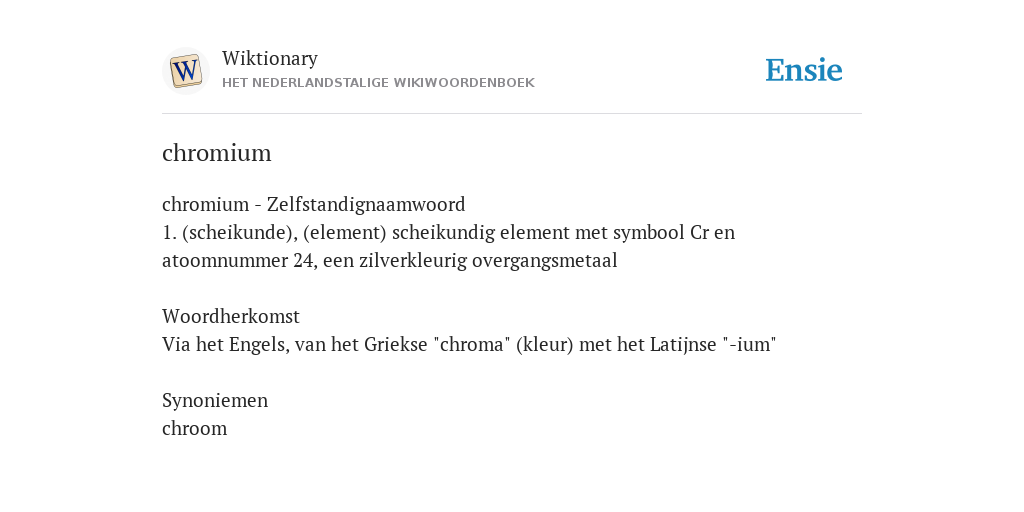Click the synonym 'chroom'
1024x512 pixels.
[195, 428]
